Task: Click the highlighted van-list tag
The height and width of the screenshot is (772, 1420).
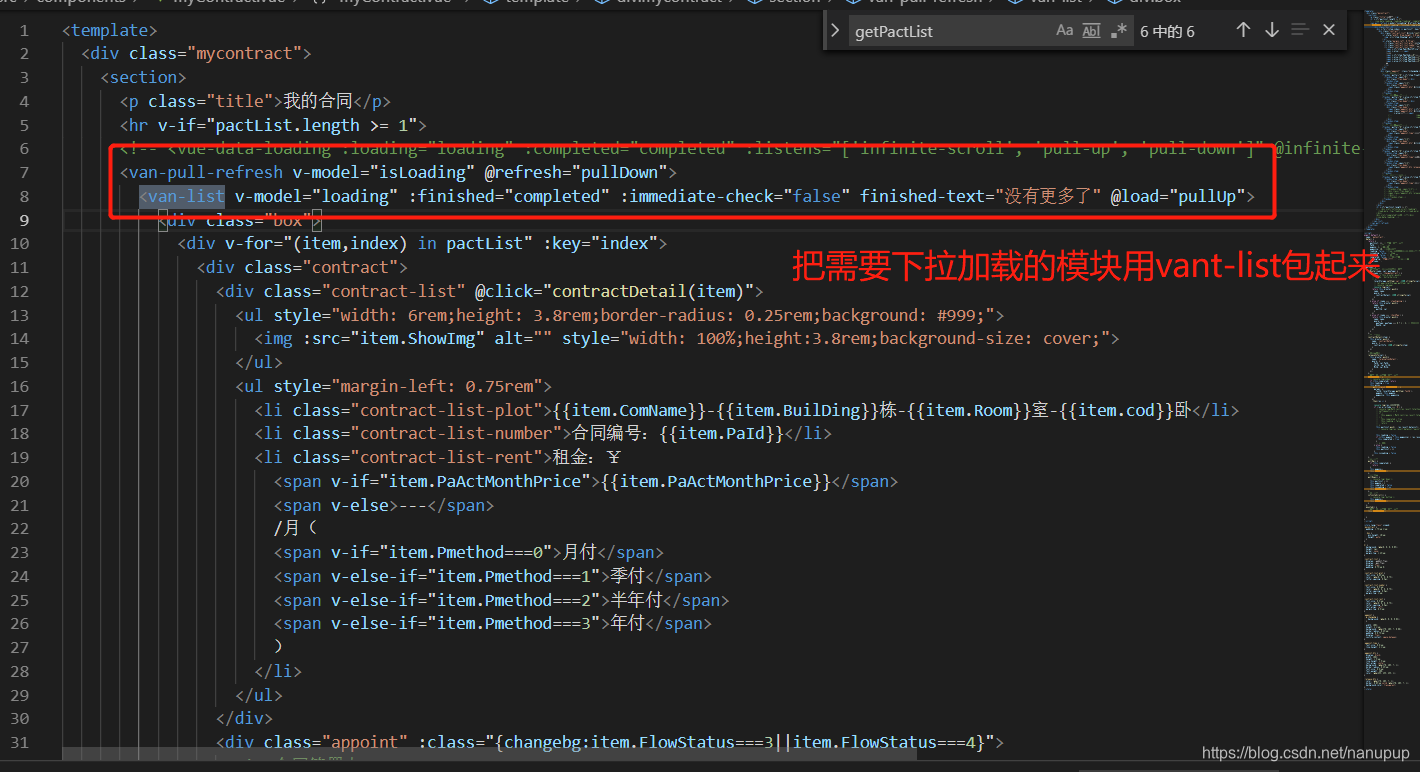Action: [182, 196]
